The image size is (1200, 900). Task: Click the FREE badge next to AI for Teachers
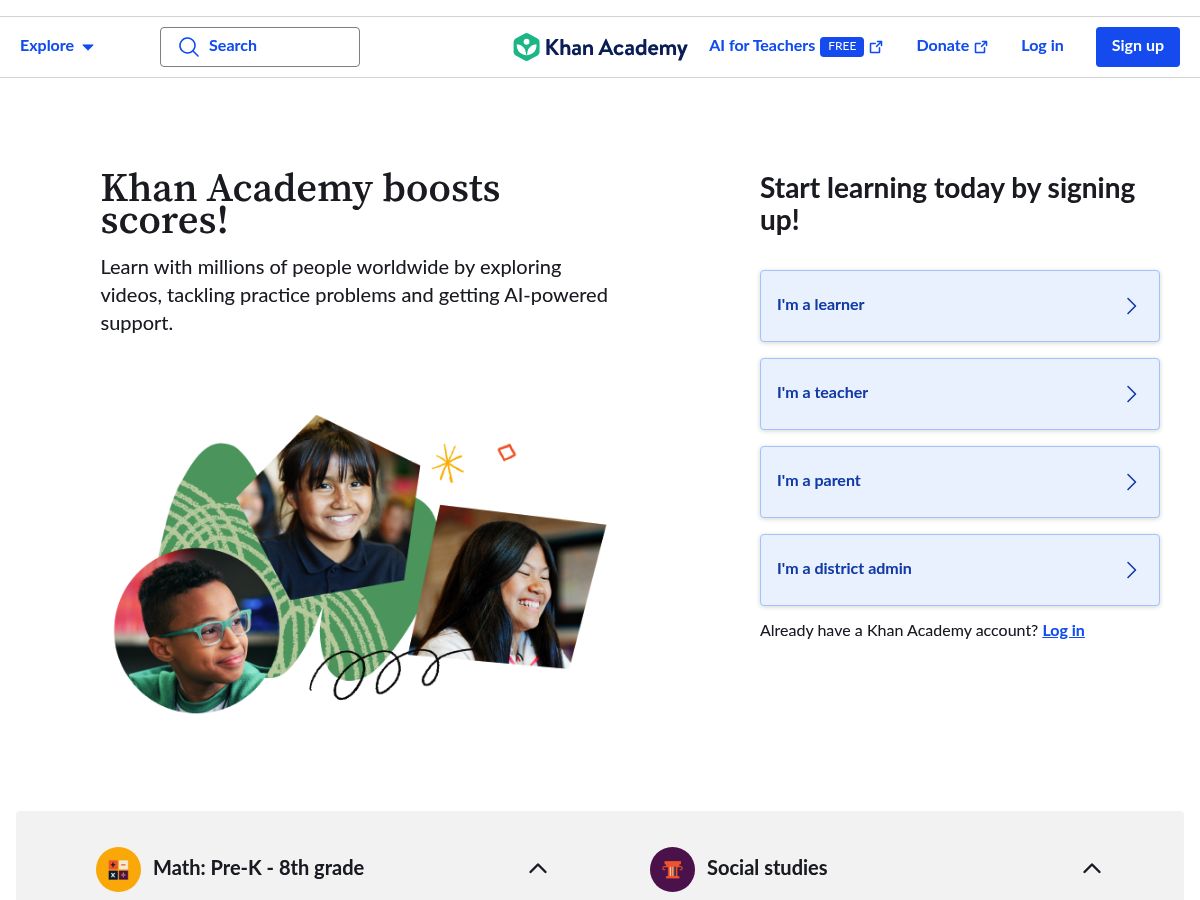click(842, 47)
